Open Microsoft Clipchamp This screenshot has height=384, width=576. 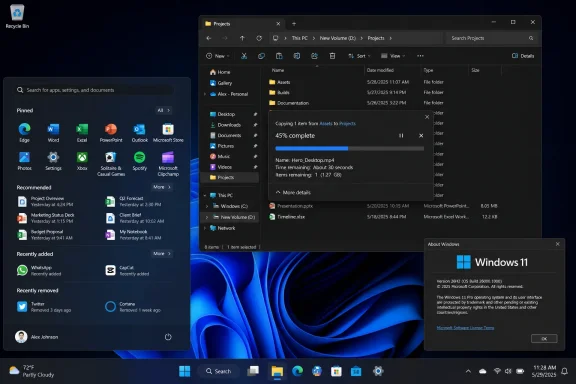tap(168, 164)
